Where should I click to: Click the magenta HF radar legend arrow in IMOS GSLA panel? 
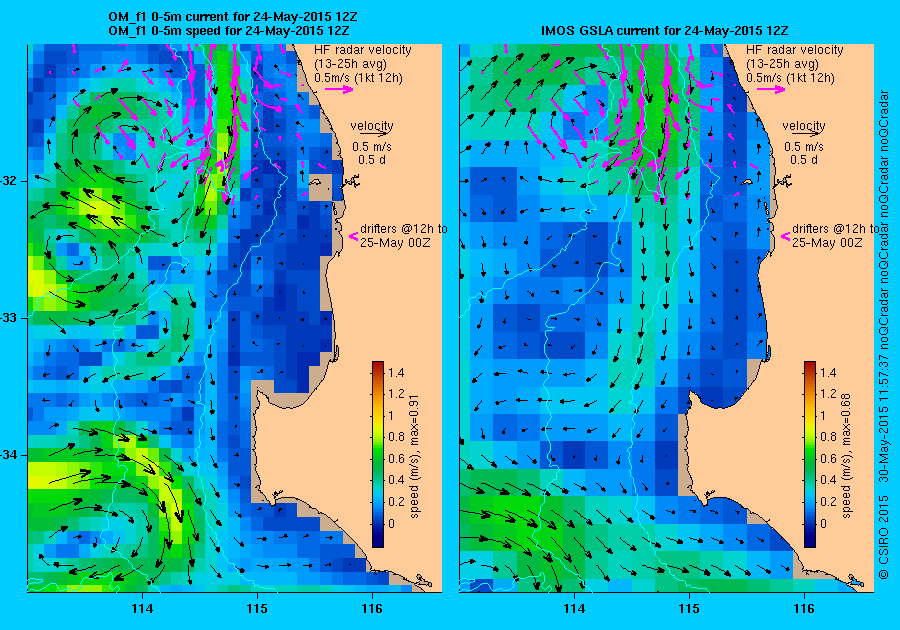click(771, 89)
